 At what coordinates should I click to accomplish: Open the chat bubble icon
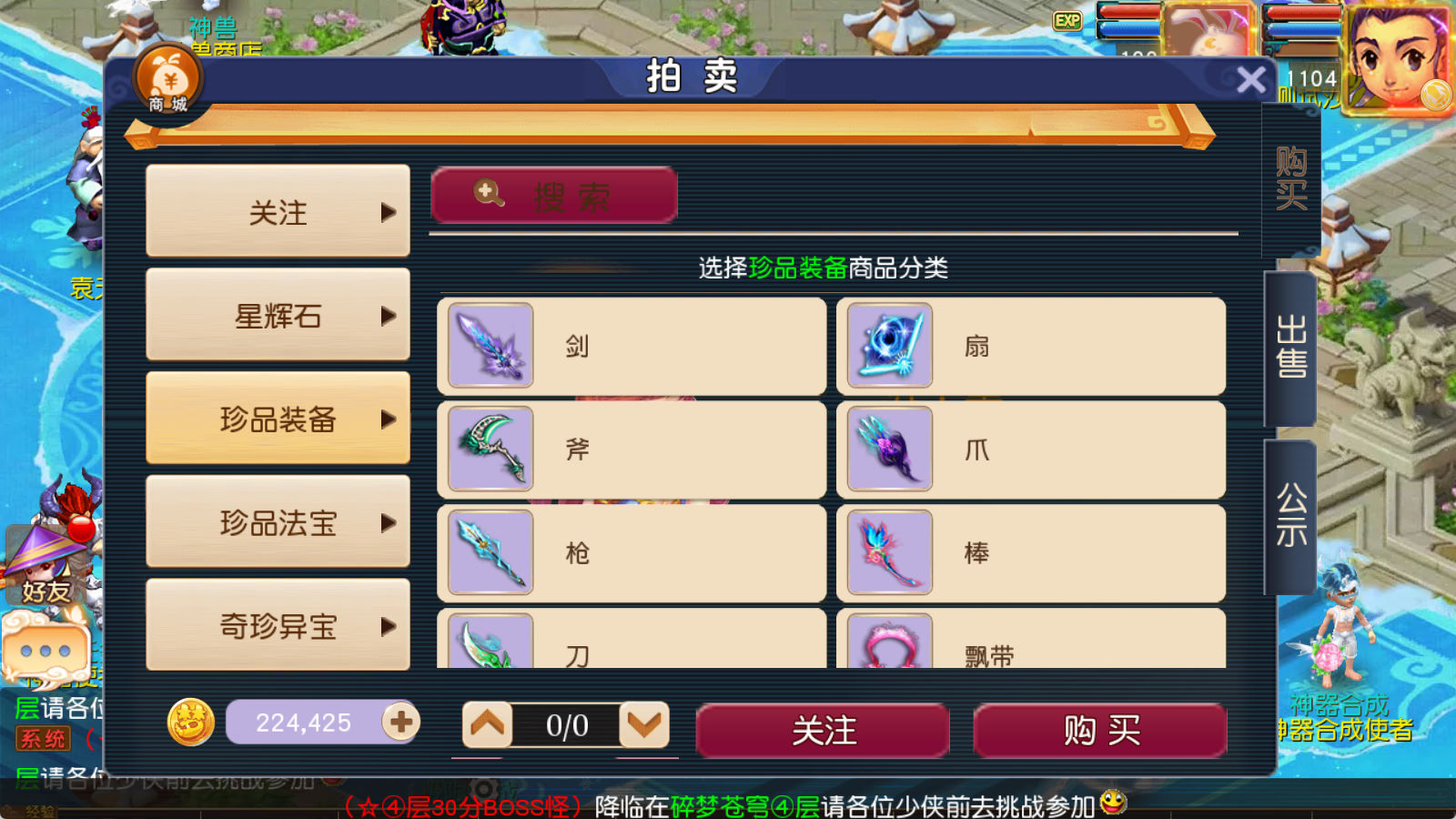pos(45,649)
